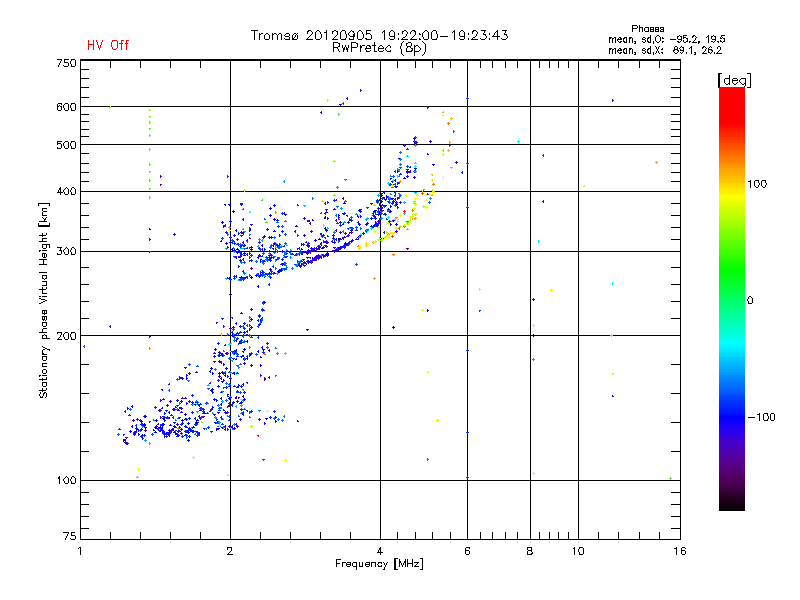This screenshot has height=600, width=800.
Task: Click the "RwPretec (8p)" subtitle
Action: coord(379,48)
